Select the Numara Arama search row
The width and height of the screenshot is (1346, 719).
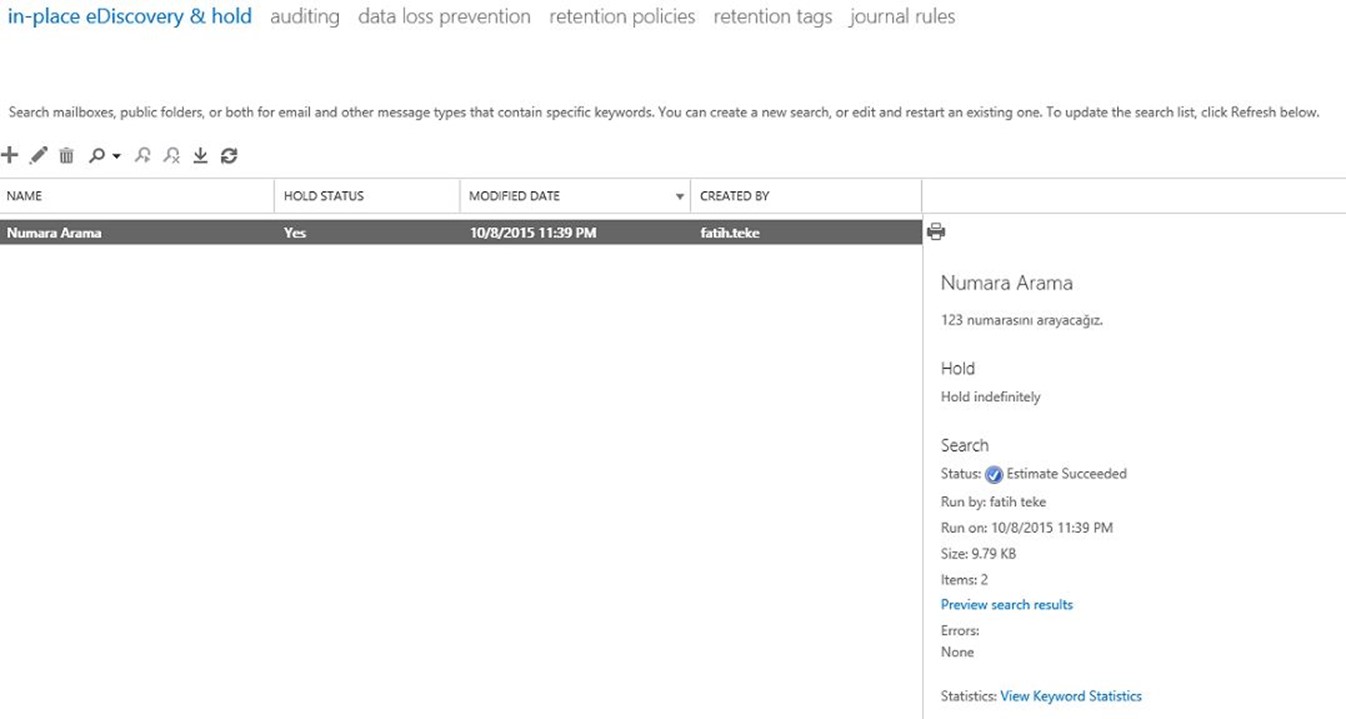(x=460, y=232)
